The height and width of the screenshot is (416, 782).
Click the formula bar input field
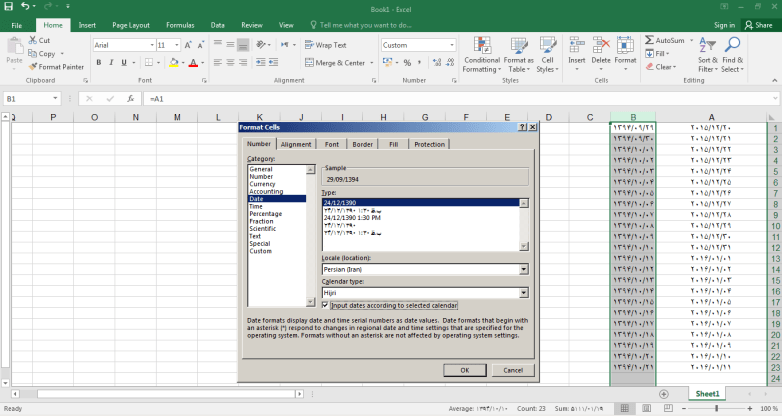(x=461, y=99)
